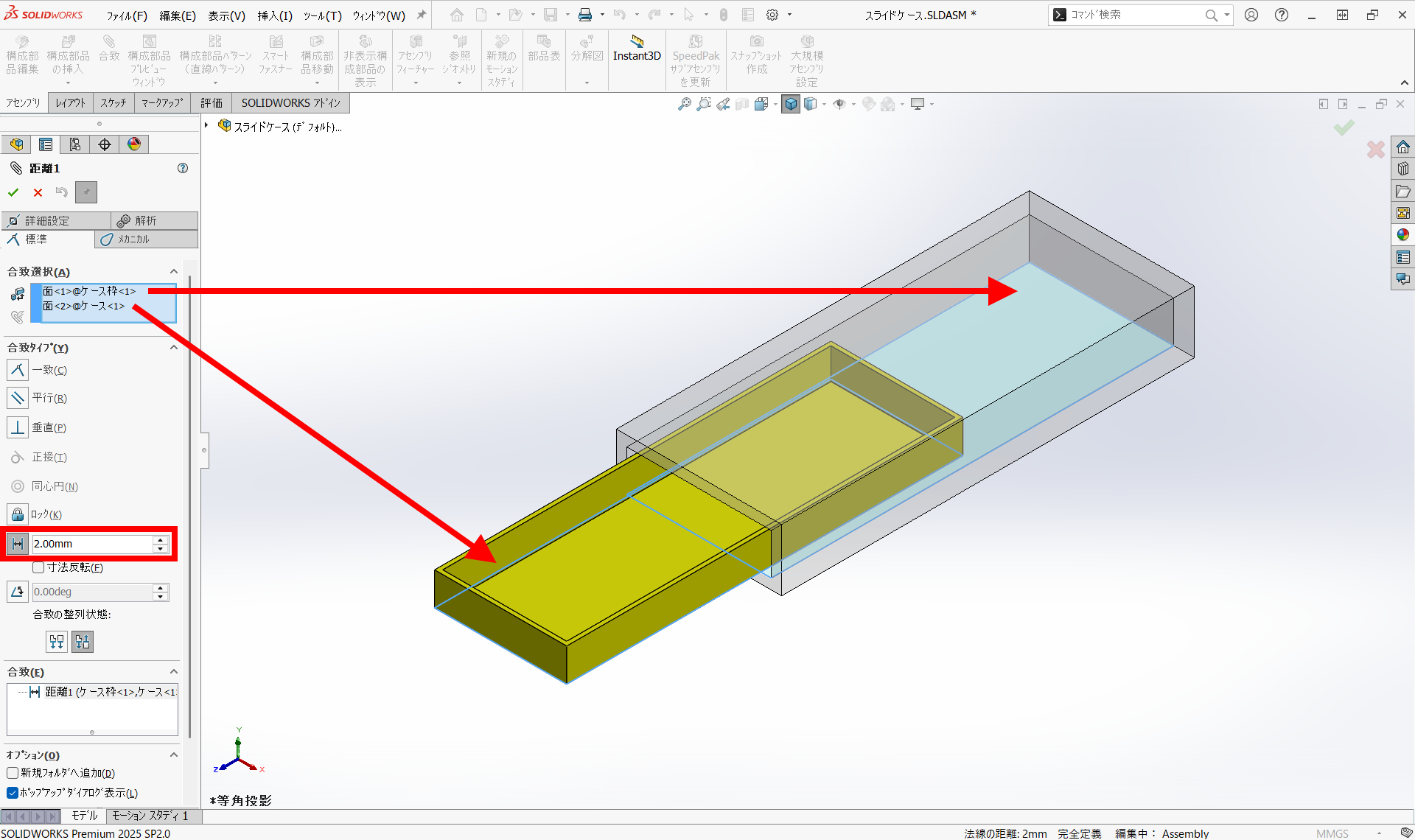The image size is (1415, 840).
Task: Choose the anti-aligned mate alignment button
Action: point(83,642)
